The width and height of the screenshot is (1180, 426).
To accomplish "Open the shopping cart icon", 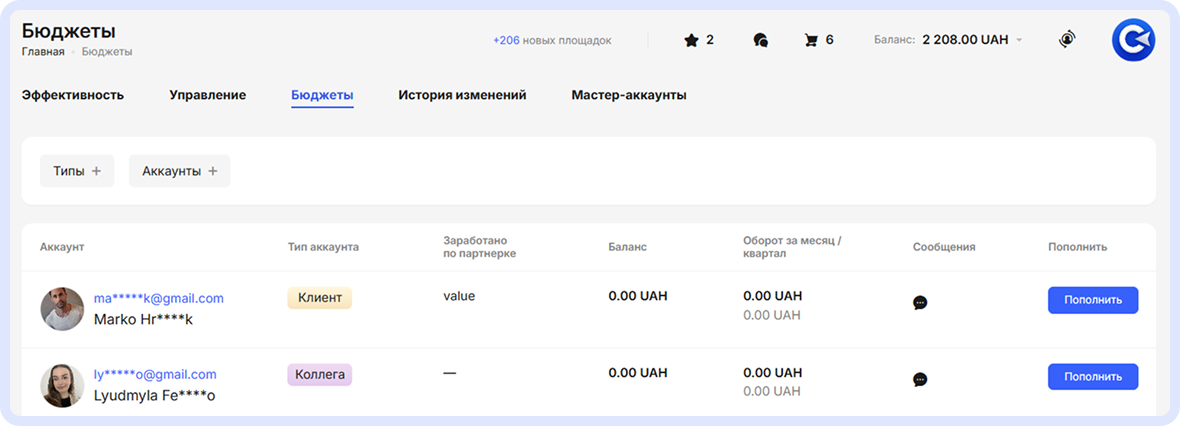I will (x=811, y=40).
